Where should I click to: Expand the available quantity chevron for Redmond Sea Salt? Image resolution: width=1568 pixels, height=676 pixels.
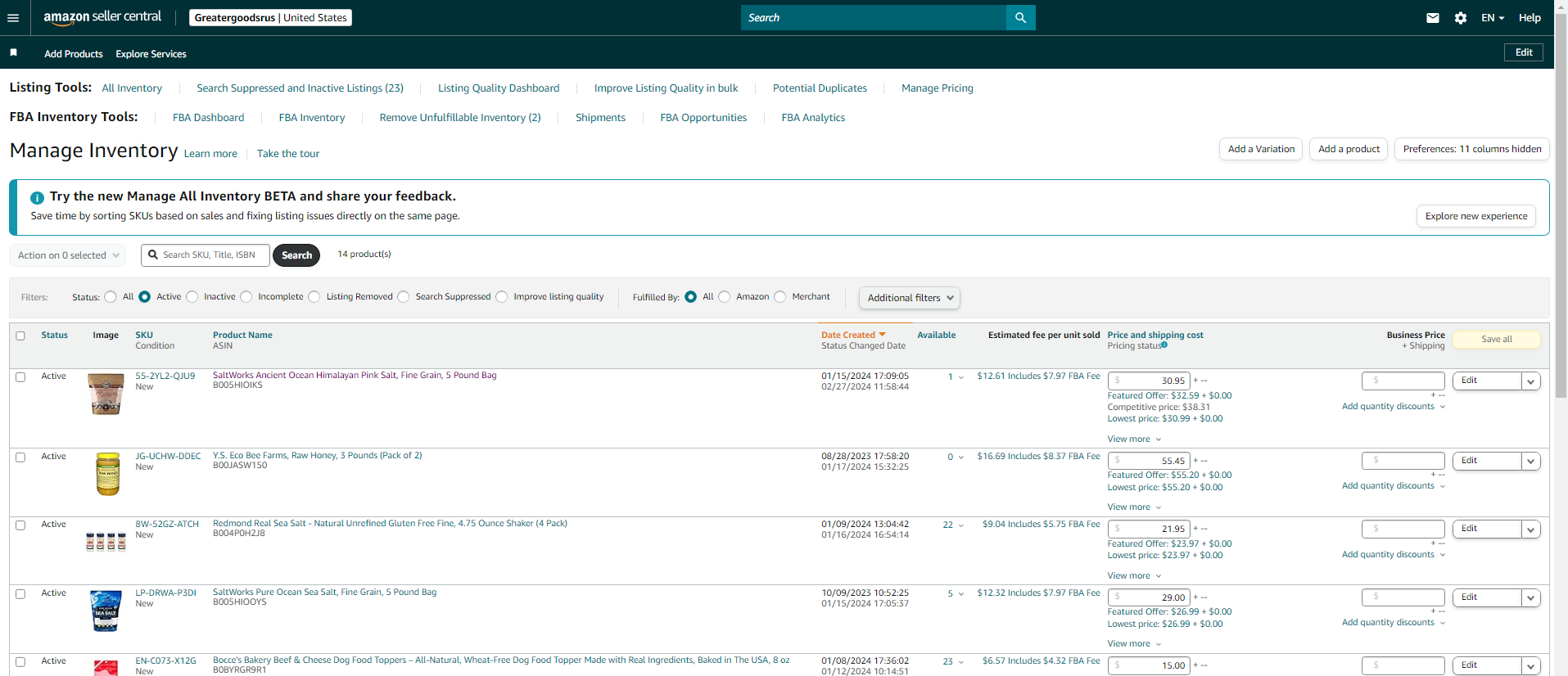pyautogui.click(x=961, y=525)
